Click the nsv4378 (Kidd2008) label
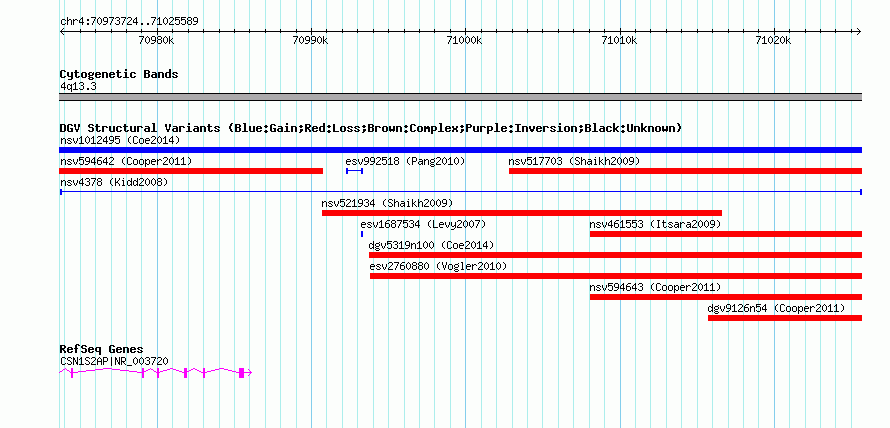This screenshot has width=890, height=428. pyautogui.click(x=114, y=182)
